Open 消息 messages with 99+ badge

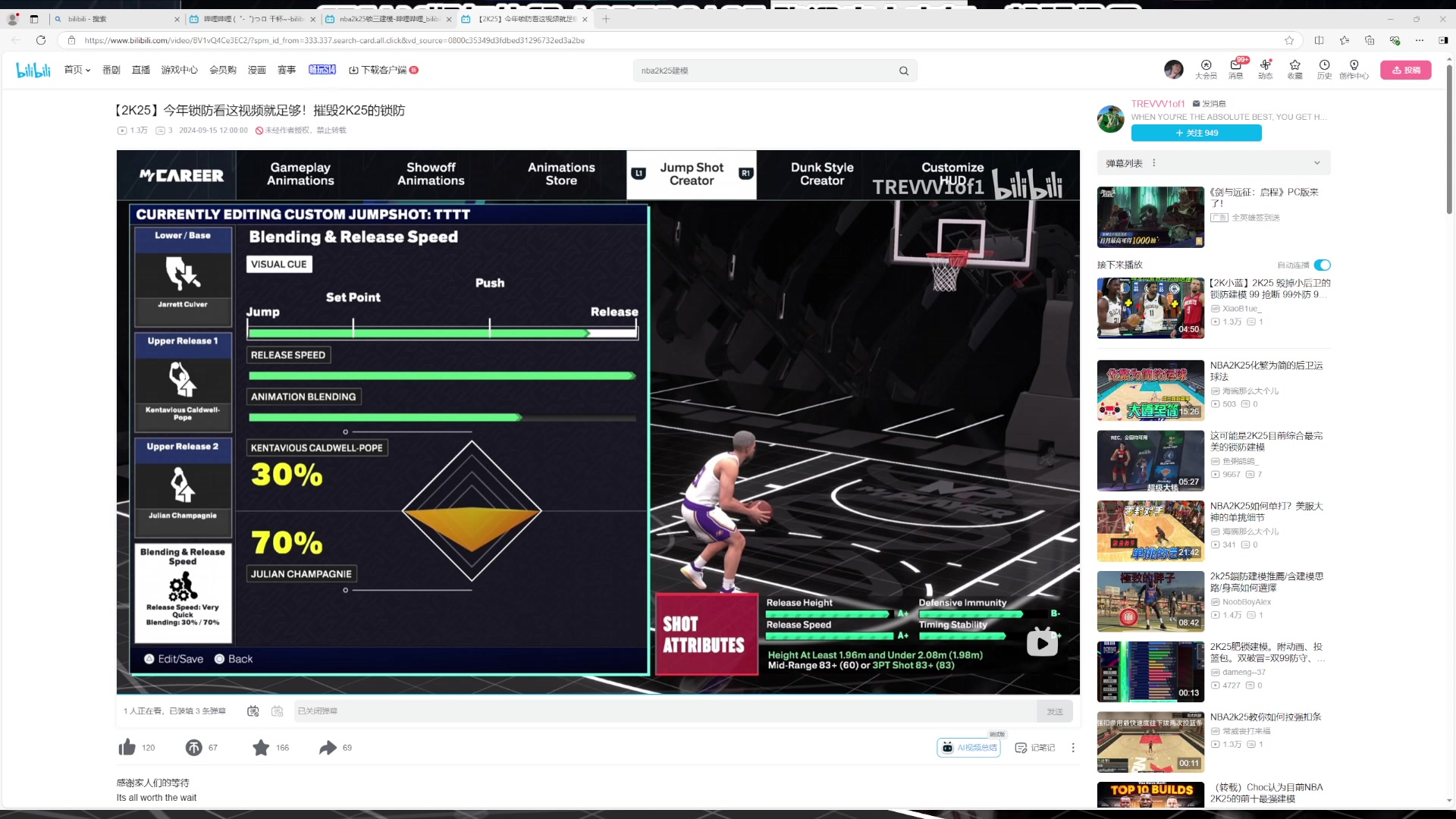point(1236,70)
